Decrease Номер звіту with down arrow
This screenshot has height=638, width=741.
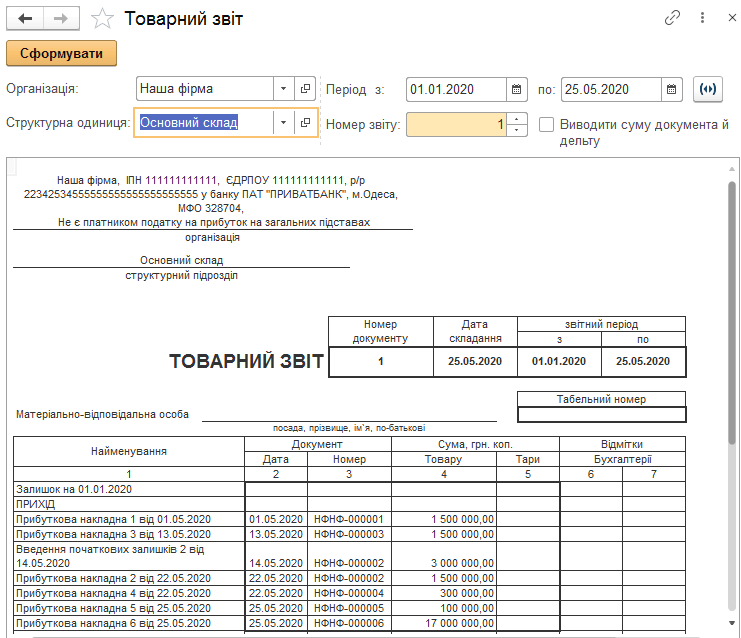517,130
